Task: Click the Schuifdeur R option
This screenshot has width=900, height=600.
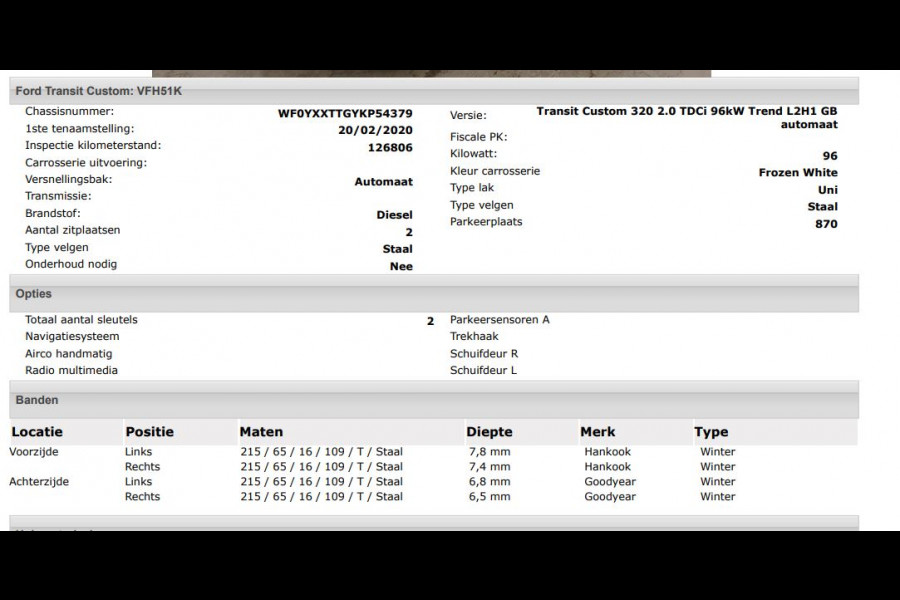Action: point(484,354)
